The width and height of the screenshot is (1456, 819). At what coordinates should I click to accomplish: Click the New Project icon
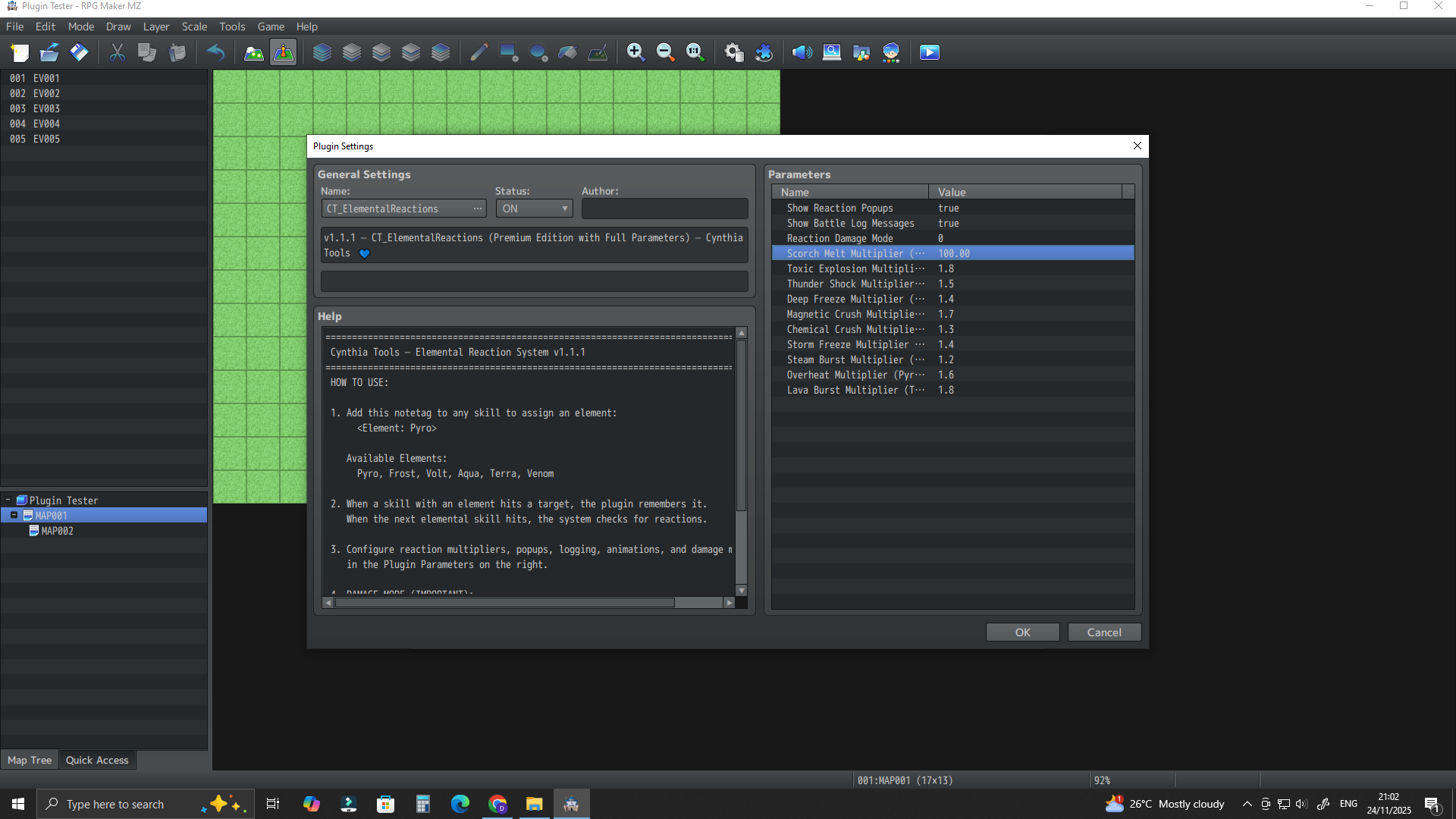tap(20, 52)
